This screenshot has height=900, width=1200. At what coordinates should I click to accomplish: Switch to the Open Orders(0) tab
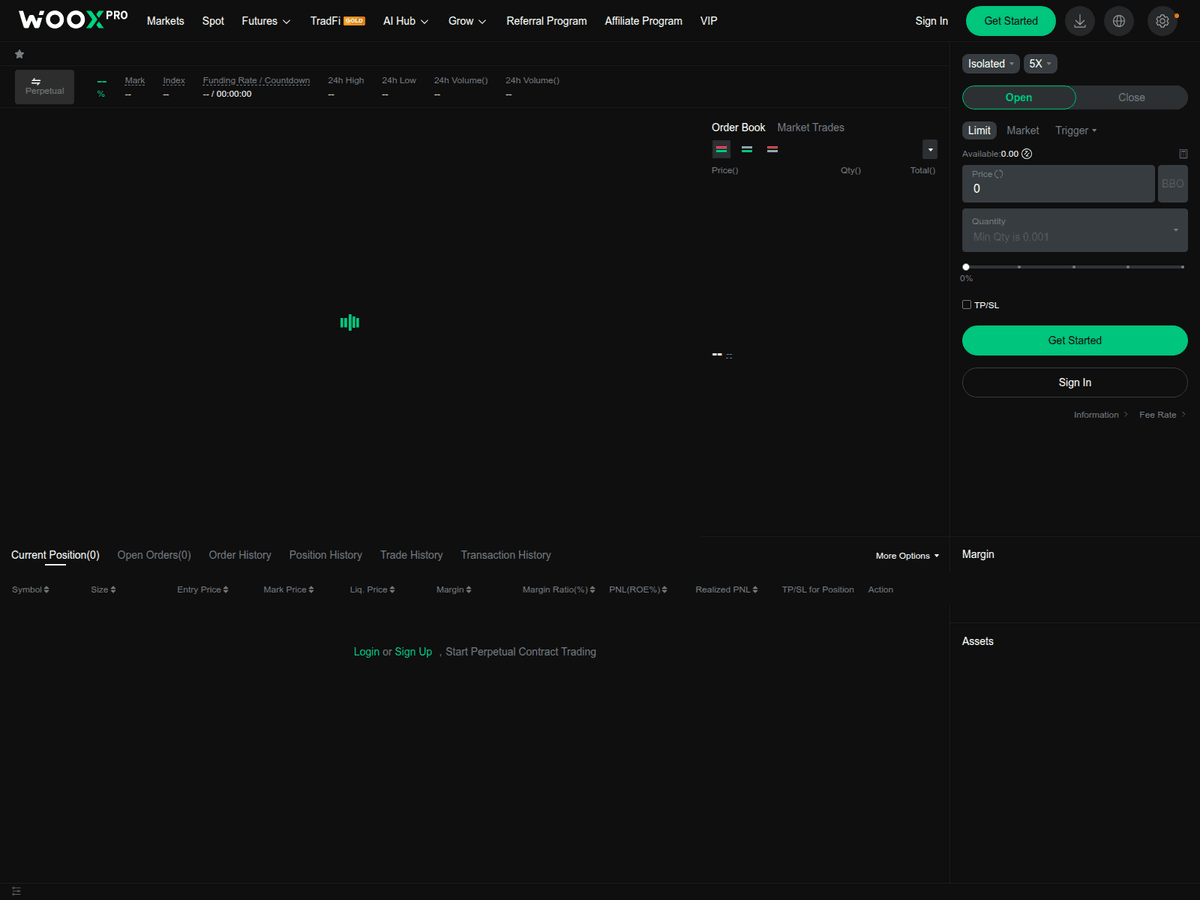[x=154, y=555]
